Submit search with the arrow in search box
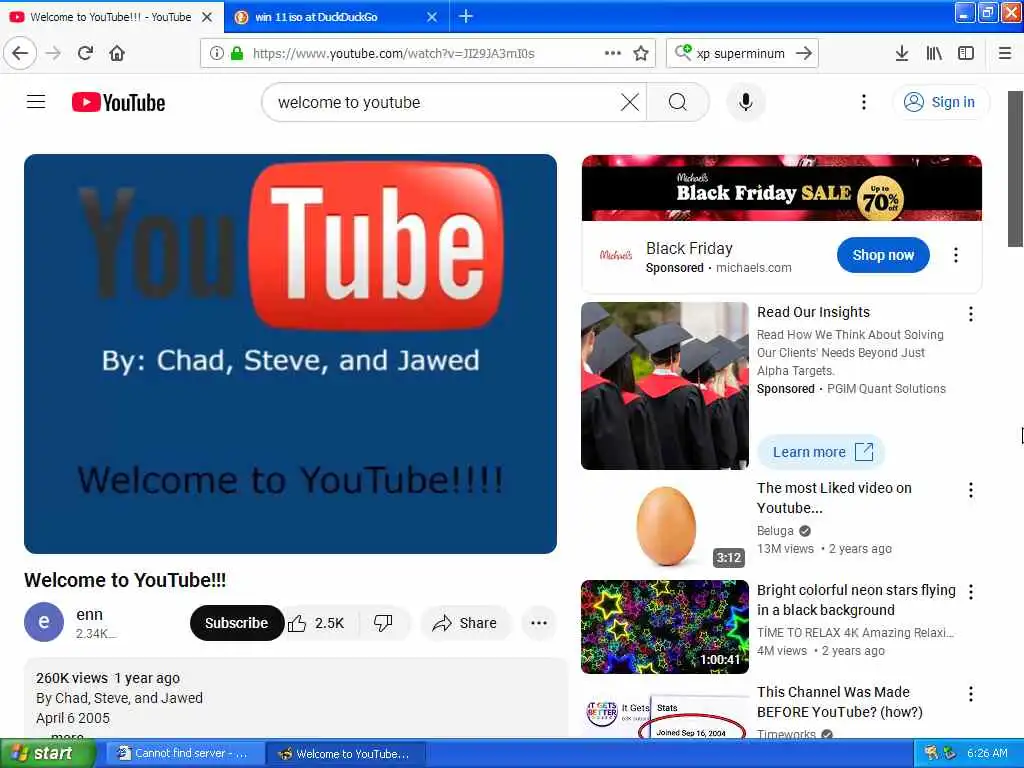1024x768 pixels. (x=804, y=53)
